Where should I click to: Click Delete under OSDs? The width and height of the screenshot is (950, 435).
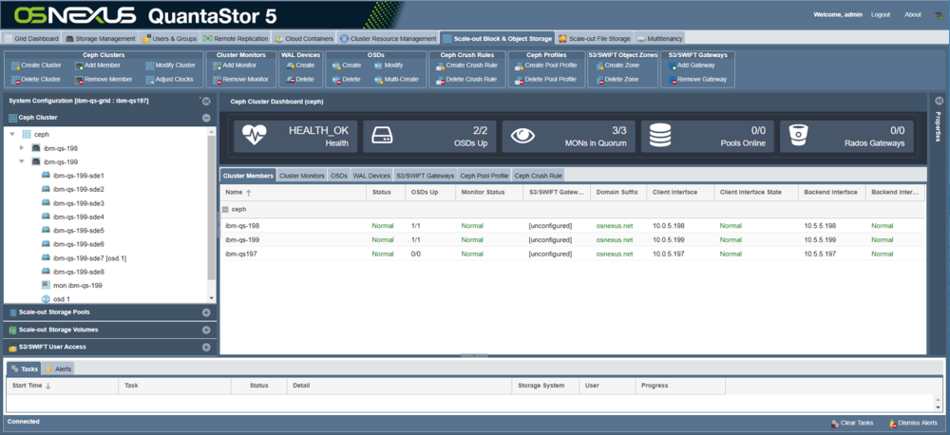347,79
